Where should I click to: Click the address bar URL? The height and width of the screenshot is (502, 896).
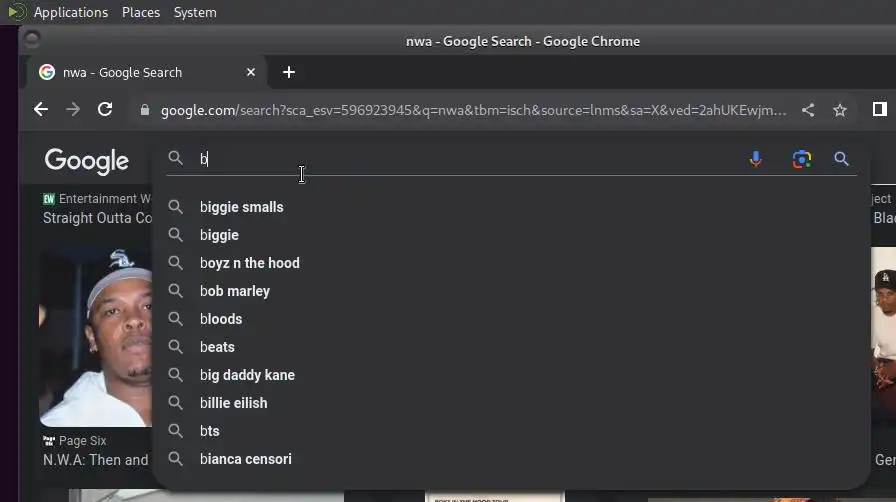click(x=473, y=110)
